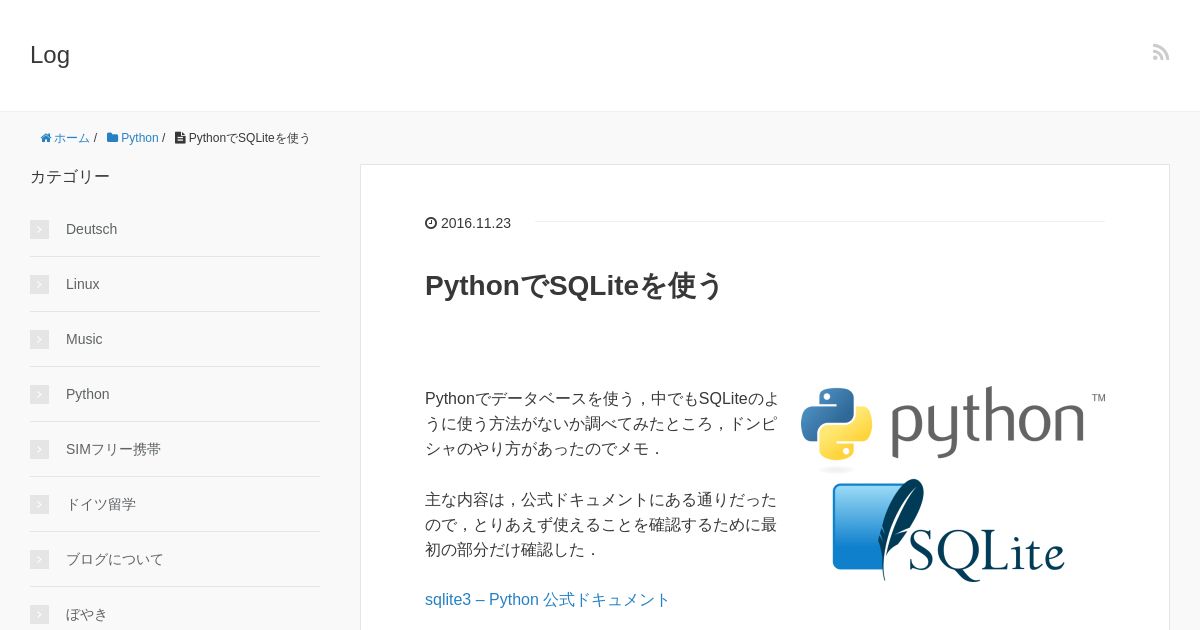Click the article title PythonでSQLiteを使う
Viewport: 1200px width, 630px height.
point(574,286)
